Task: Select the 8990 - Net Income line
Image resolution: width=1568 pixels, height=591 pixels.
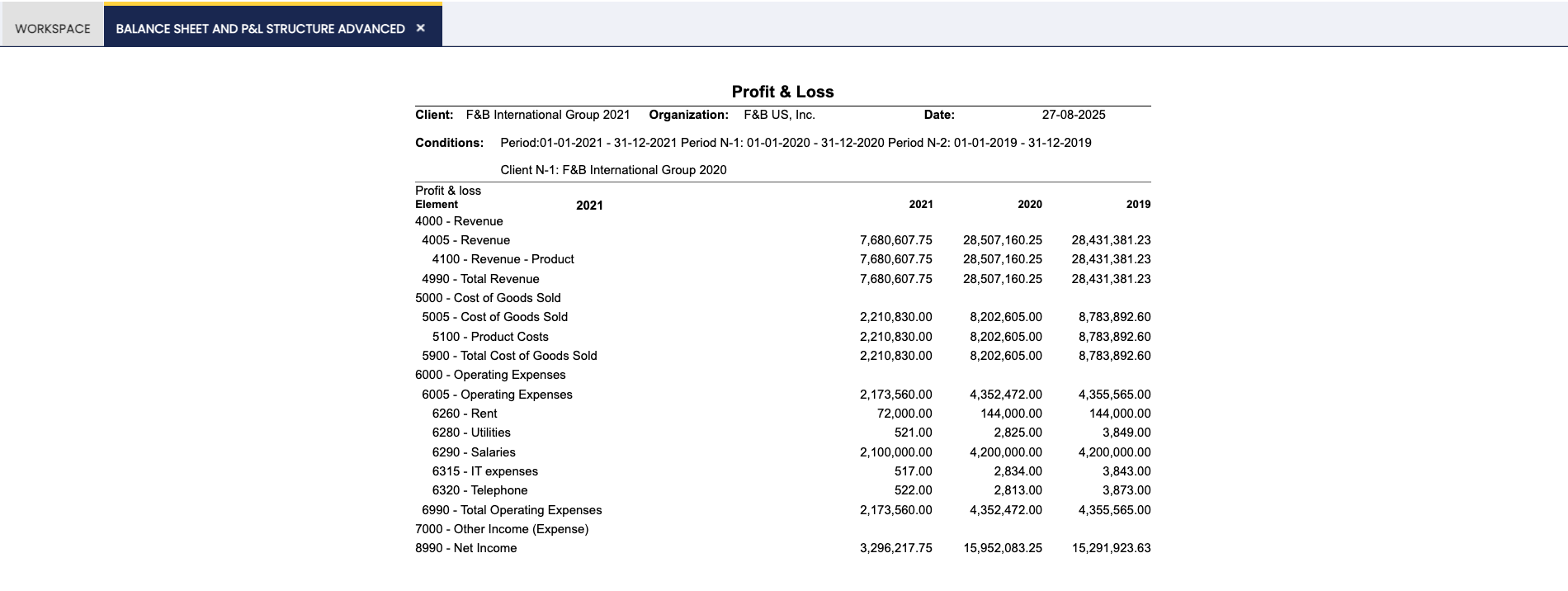Action: point(466,548)
